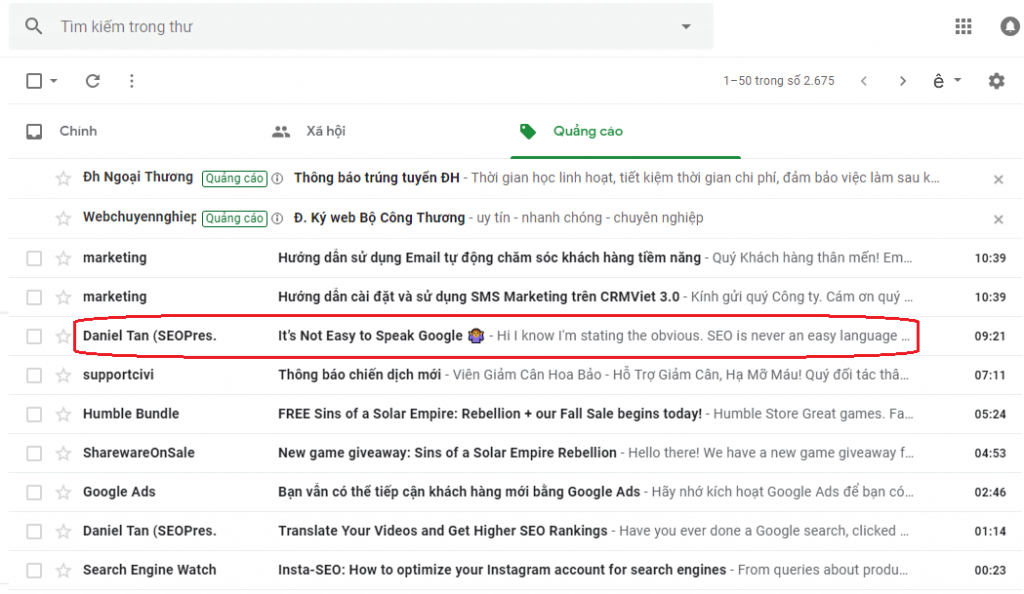Screen dimensions: 1024x594
Task: Open the notifications bell icon
Action: click(1010, 26)
